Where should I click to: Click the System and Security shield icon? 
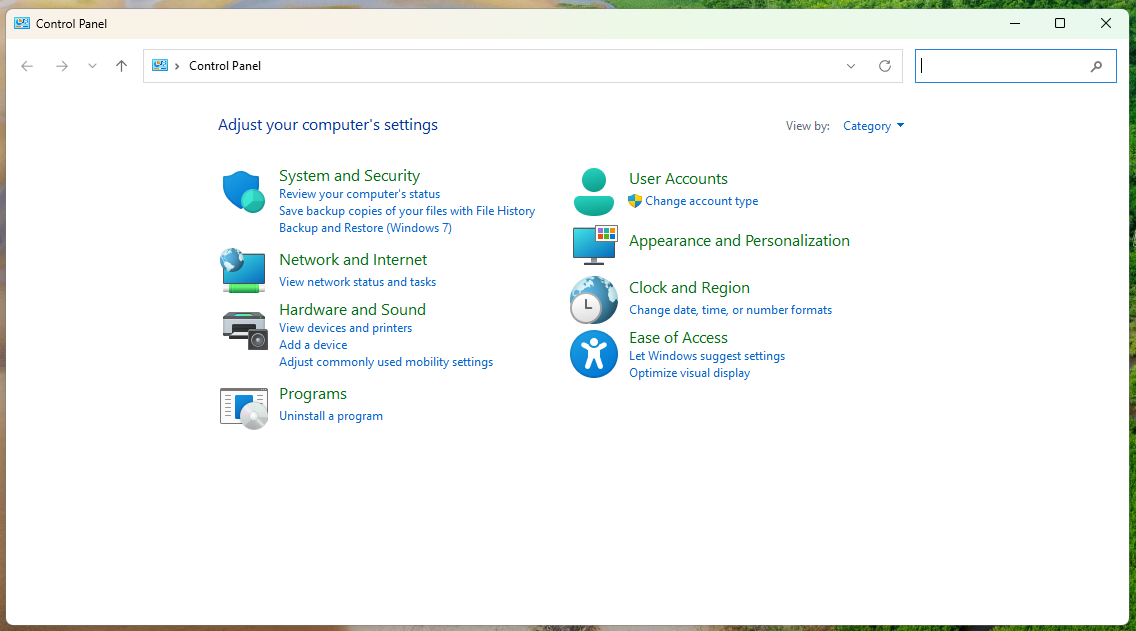click(x=243, y=192)
